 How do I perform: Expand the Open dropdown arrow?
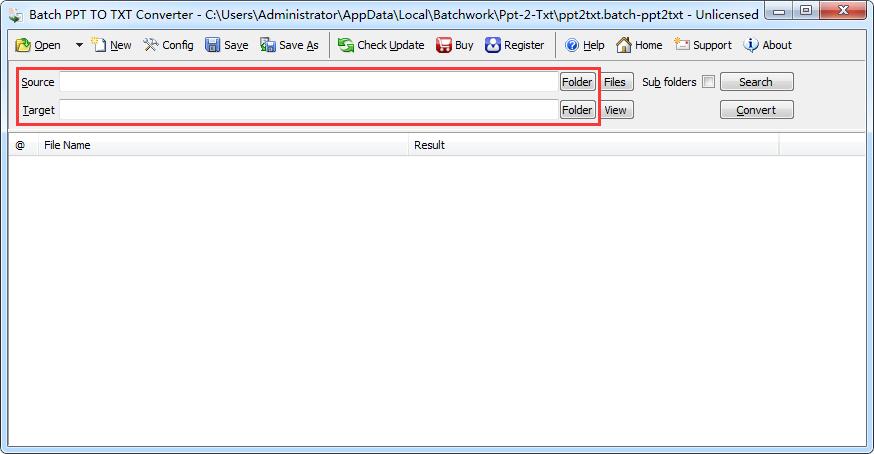pos(79,45)
